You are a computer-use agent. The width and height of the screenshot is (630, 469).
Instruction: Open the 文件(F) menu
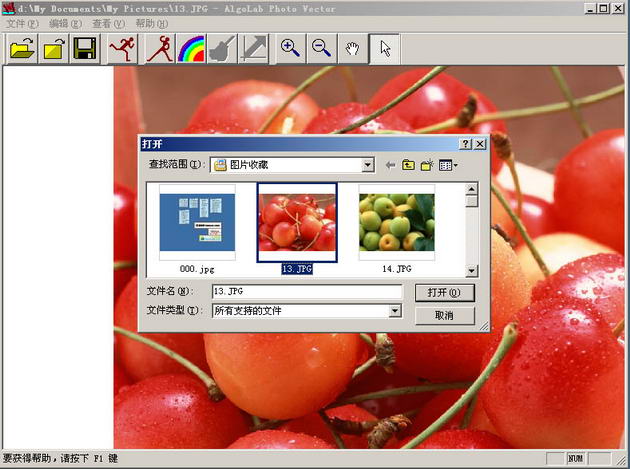22,24
